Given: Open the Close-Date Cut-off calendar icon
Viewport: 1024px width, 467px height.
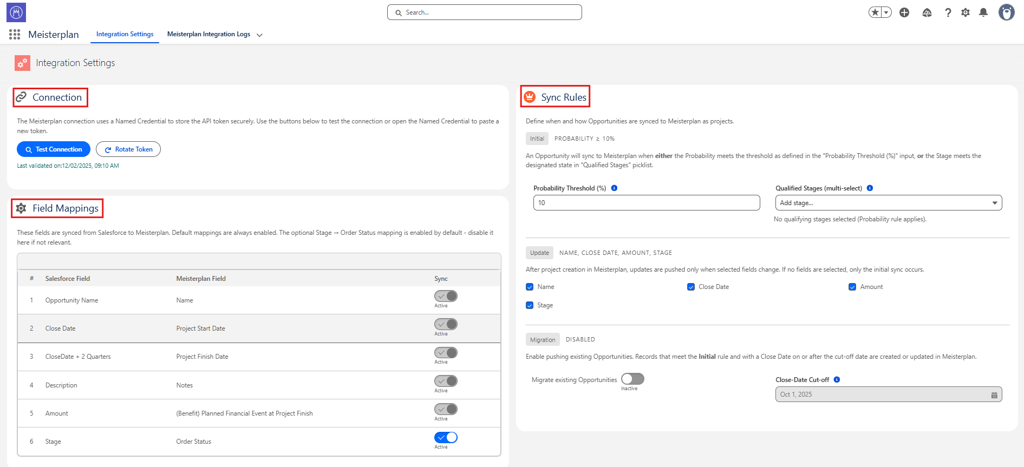Looking at the screenshot, I should [x=994, y=395].
